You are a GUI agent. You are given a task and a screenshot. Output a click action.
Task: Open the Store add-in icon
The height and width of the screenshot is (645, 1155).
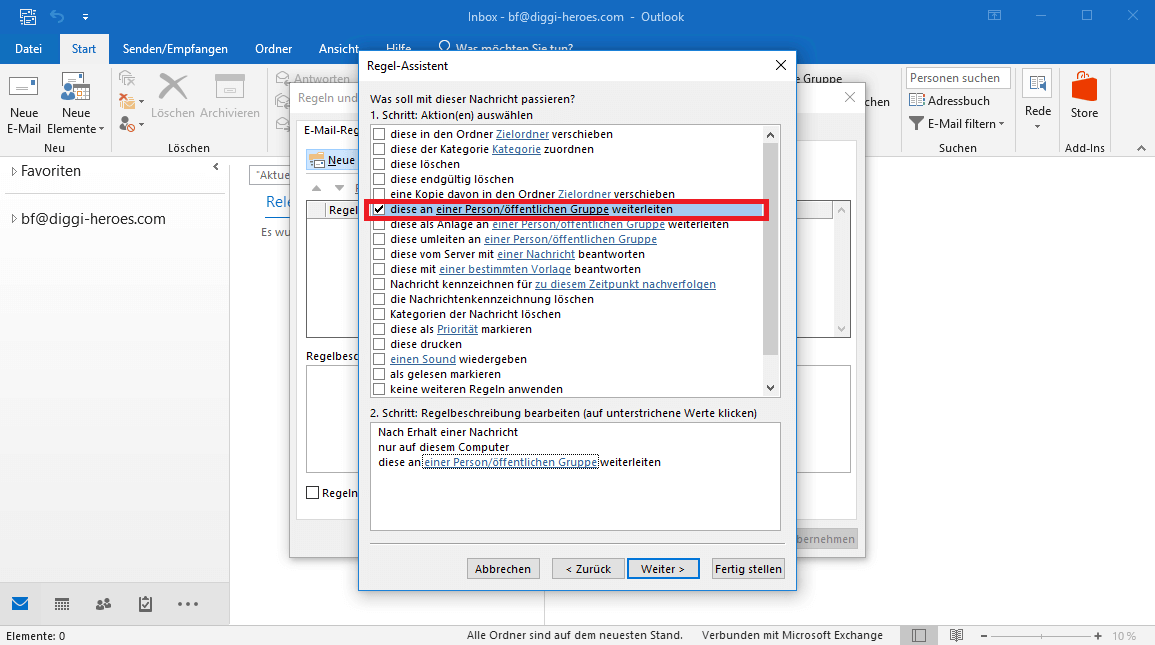point(1084,89)
